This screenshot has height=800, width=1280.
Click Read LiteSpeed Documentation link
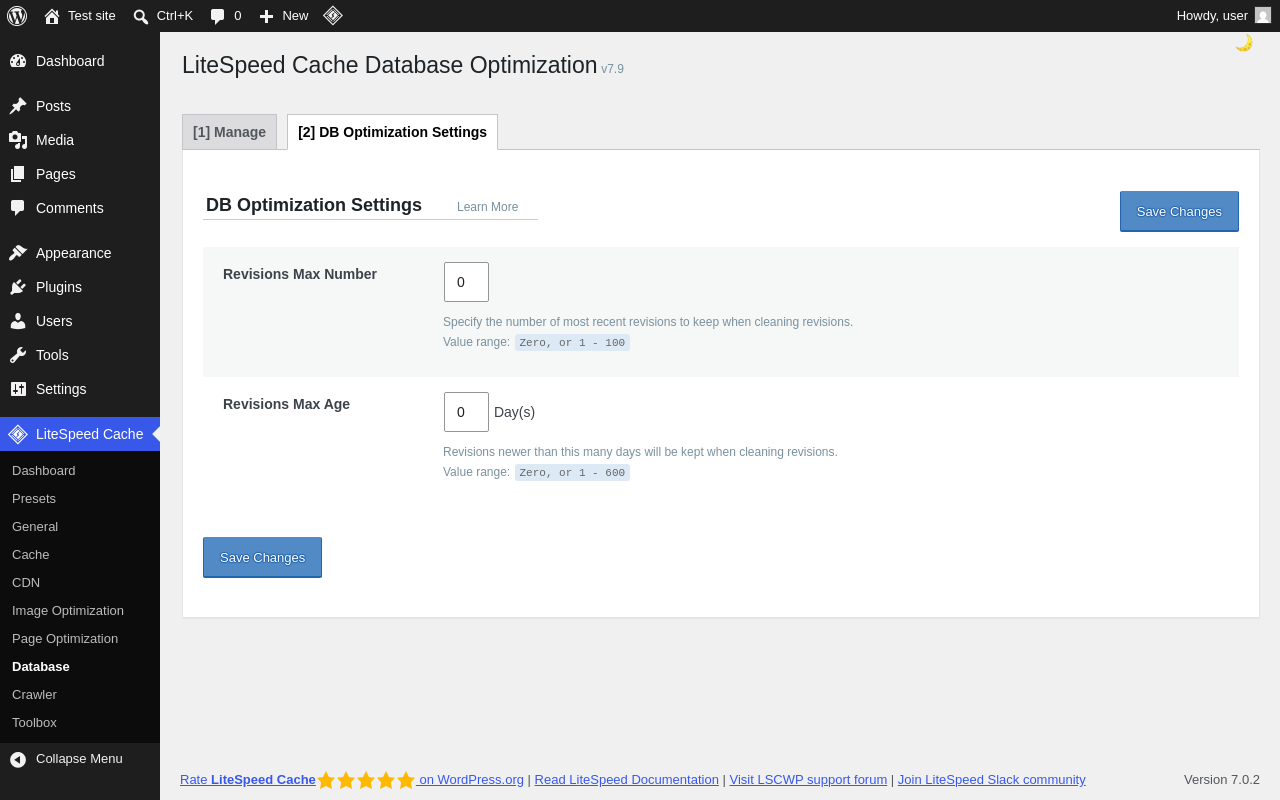[x=626, y=780]
